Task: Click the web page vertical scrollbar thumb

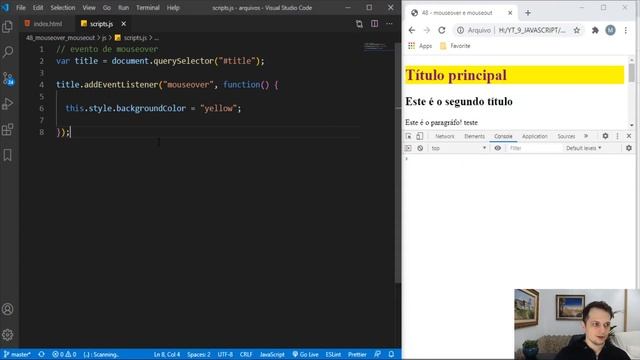Action: (x=631, y=73)
